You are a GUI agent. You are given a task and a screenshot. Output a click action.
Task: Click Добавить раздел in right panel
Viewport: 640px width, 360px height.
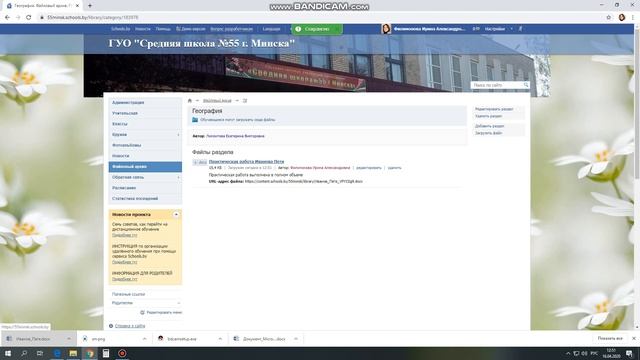pos(489,126)
